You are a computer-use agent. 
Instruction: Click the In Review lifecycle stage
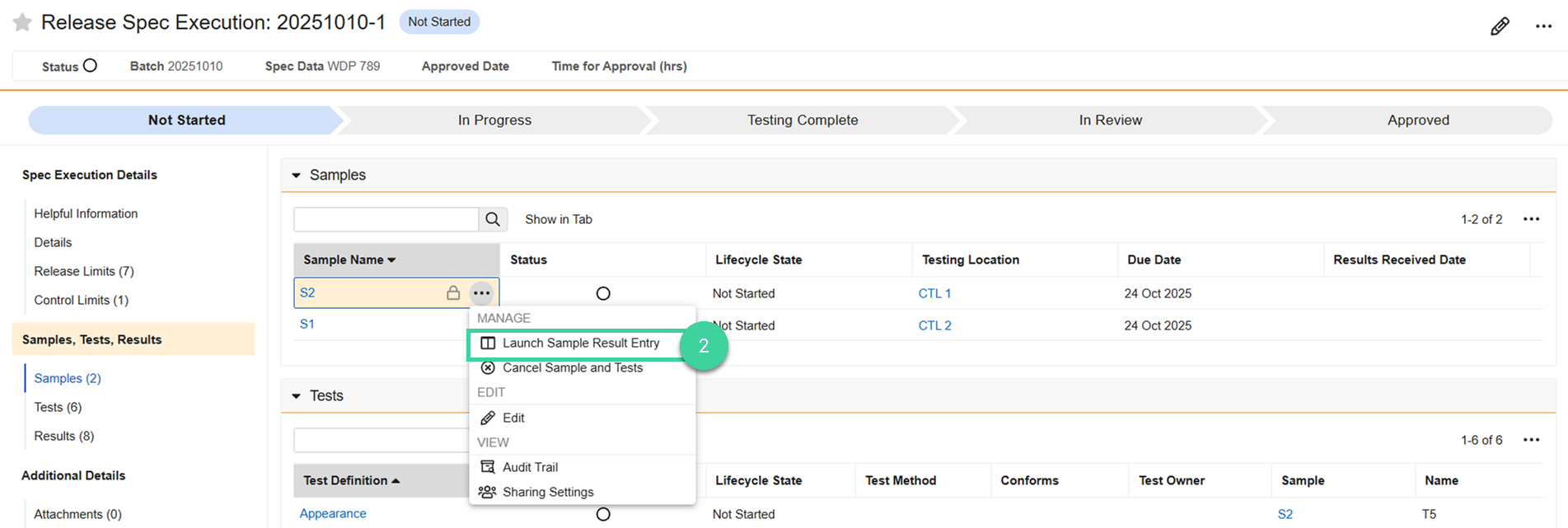[x=1111, y=119]
